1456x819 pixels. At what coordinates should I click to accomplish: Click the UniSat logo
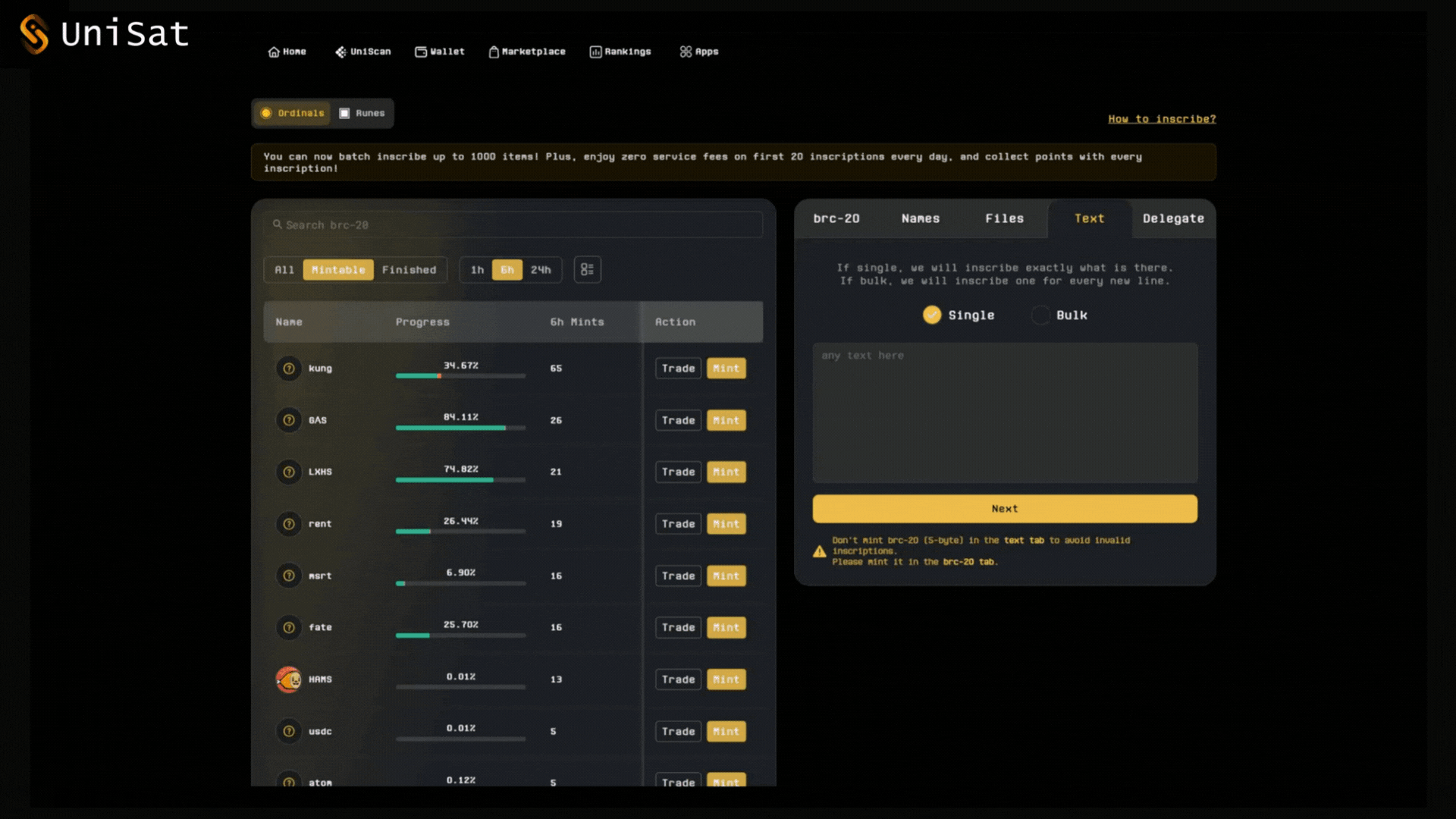[x=105, y=34]
